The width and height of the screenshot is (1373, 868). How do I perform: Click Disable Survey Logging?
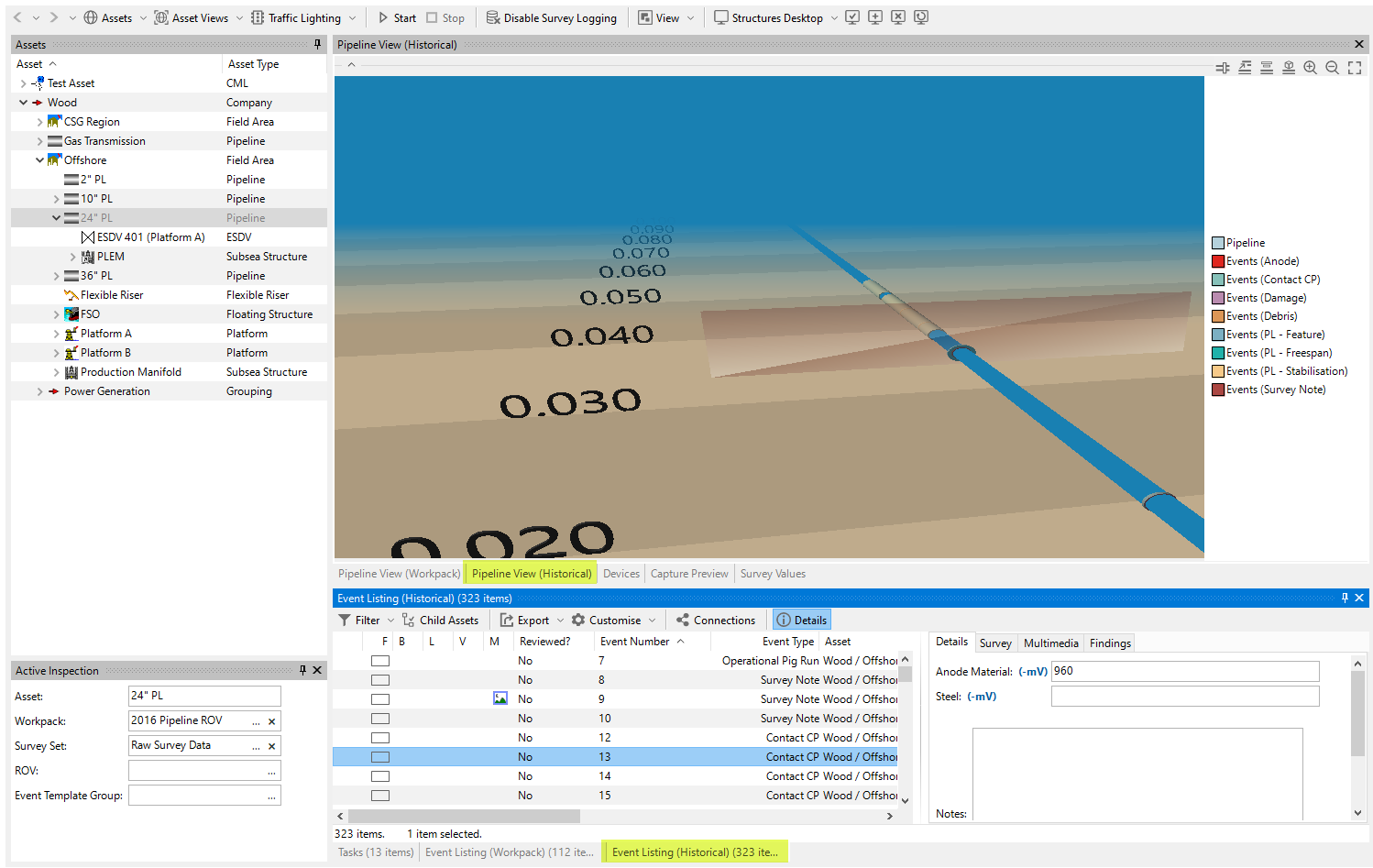point(551,18)
